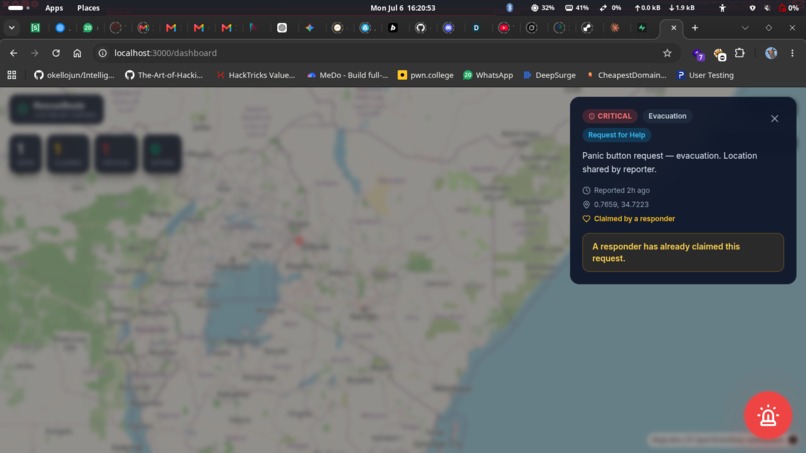The image size is (806, 453).
Task: Open the Extensions puzzle-piece menu
Action: pos(740,53)
